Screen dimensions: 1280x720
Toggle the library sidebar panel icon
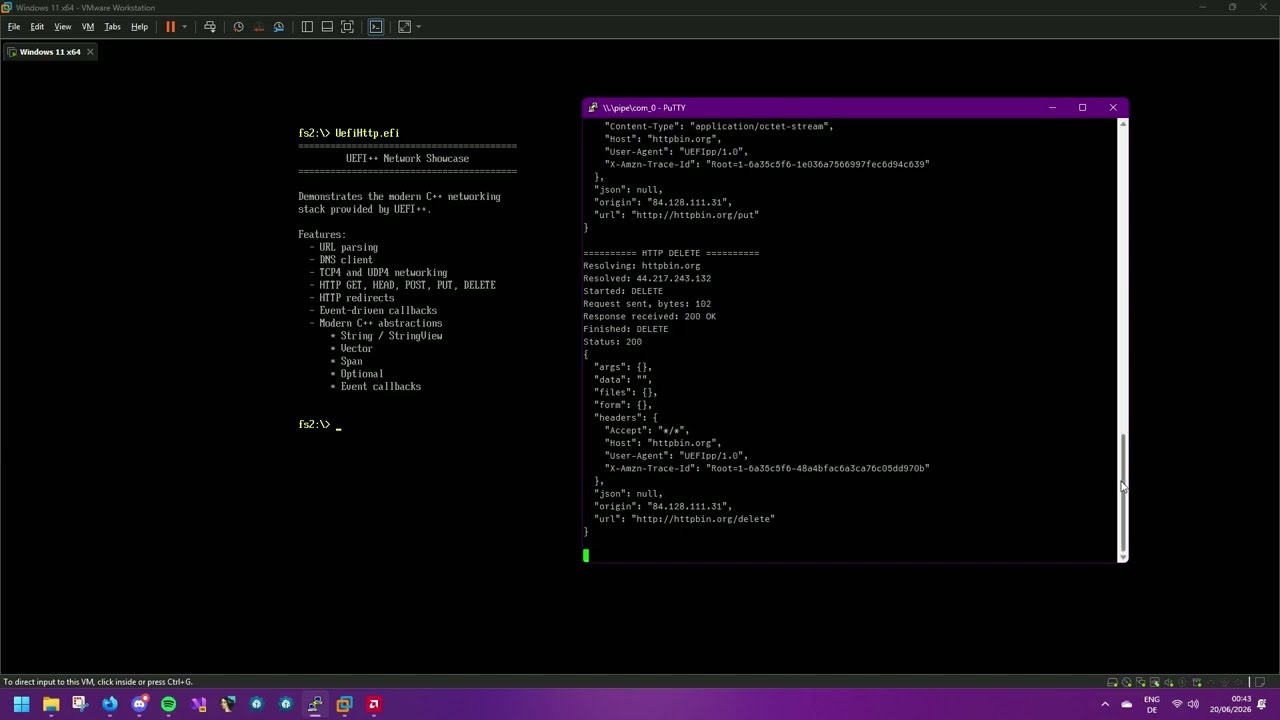(x=307, y=27)
